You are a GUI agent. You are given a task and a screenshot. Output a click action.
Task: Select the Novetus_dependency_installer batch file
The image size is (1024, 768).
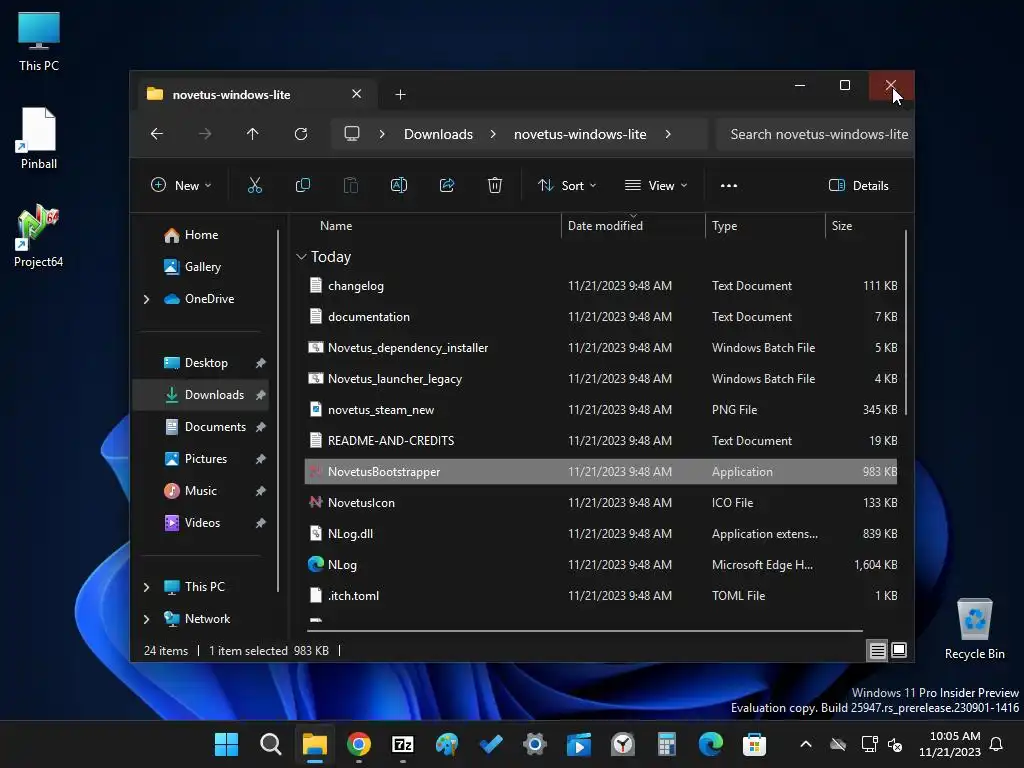click(x=601, y=348)
